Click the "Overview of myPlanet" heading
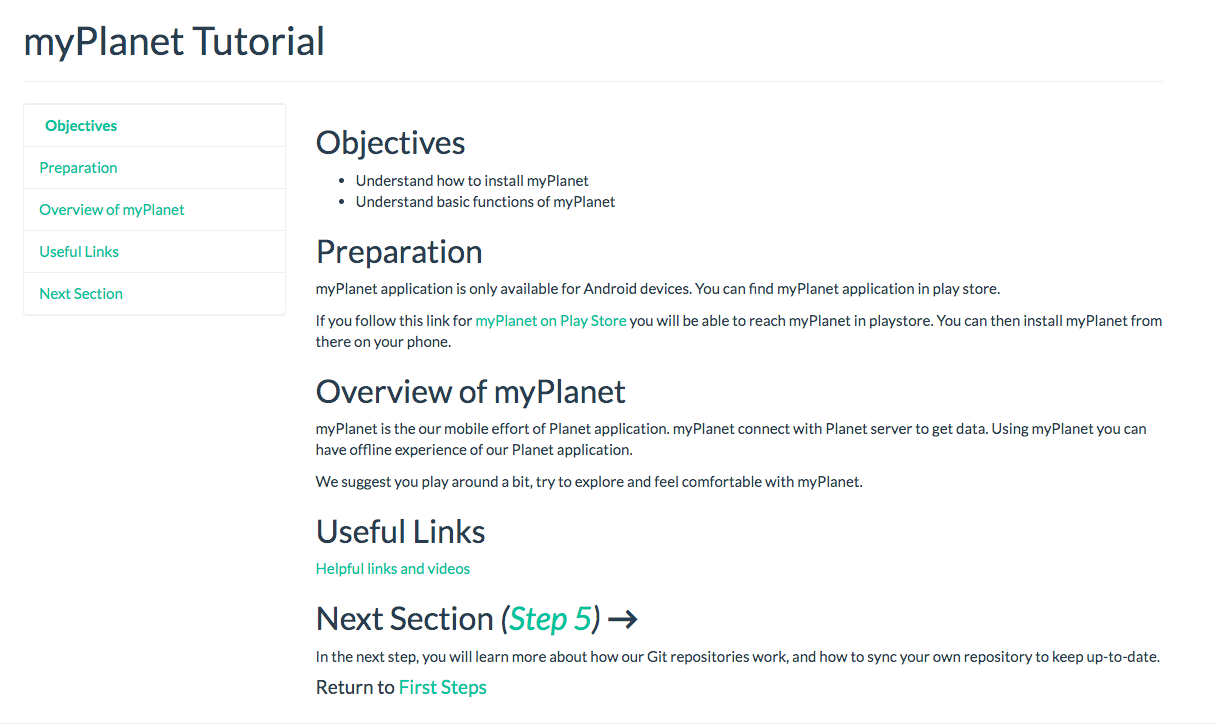The width and height of the screenshot is (1216, 724). [x=470, y=391]
